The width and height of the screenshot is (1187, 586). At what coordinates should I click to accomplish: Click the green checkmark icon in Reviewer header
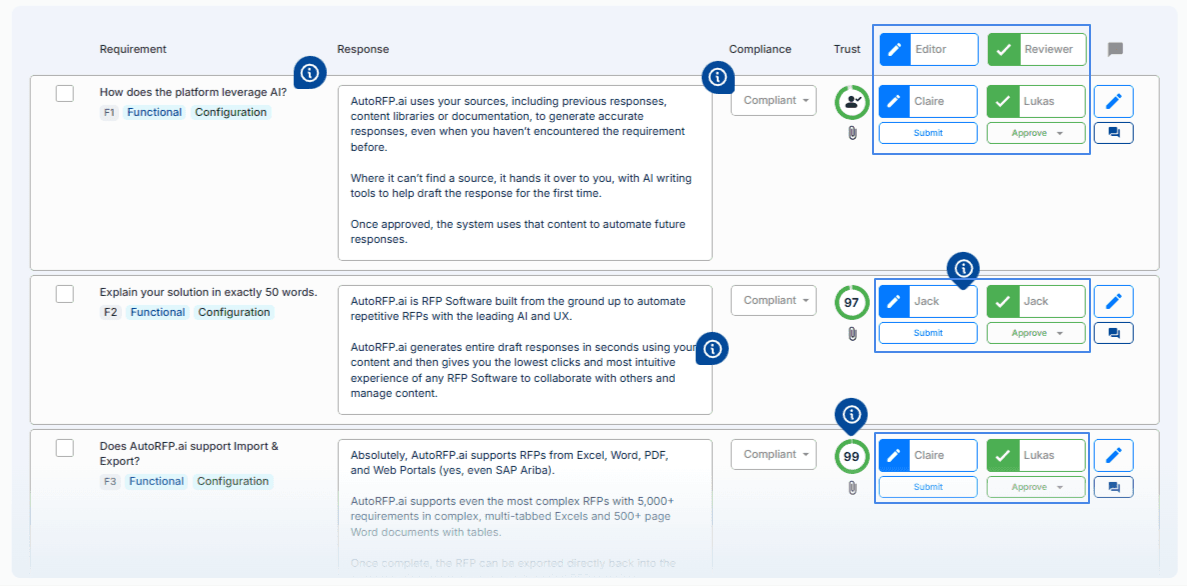tap(1004, 49)
